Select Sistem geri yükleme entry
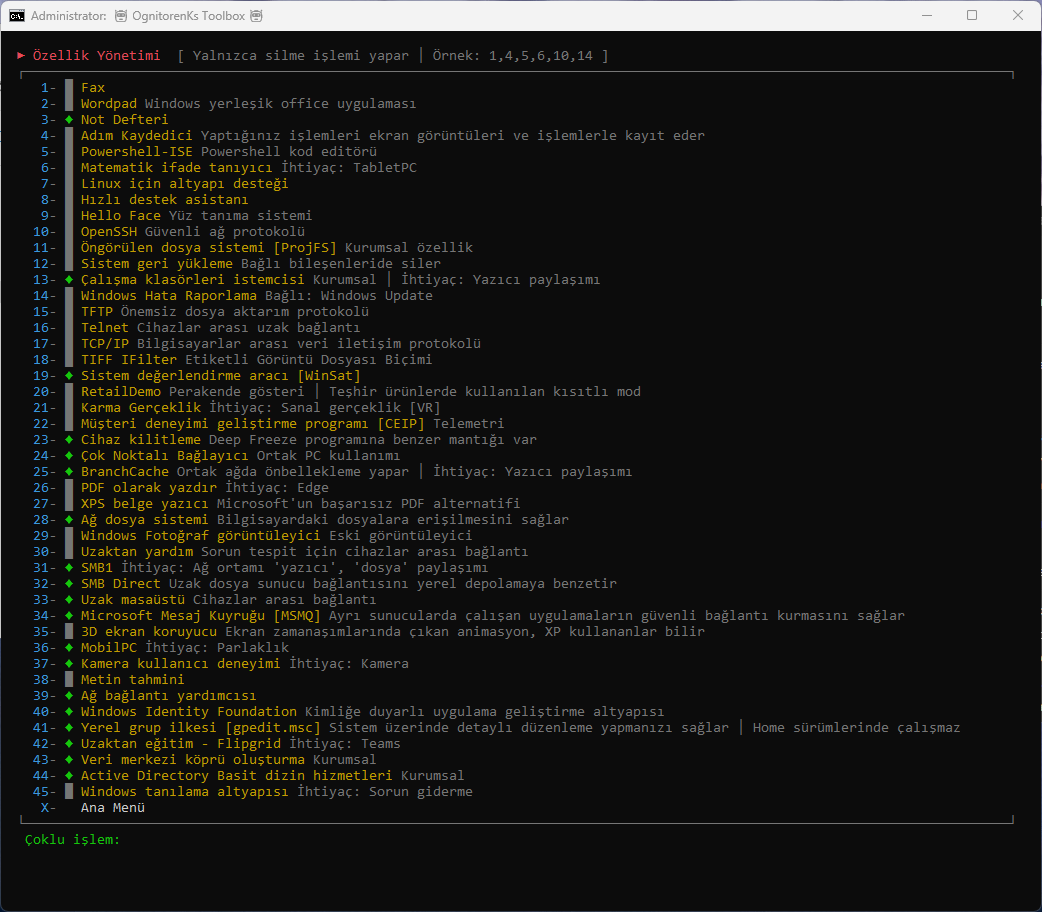Screen dimensions: 1042x912 (x=157, y=264)
